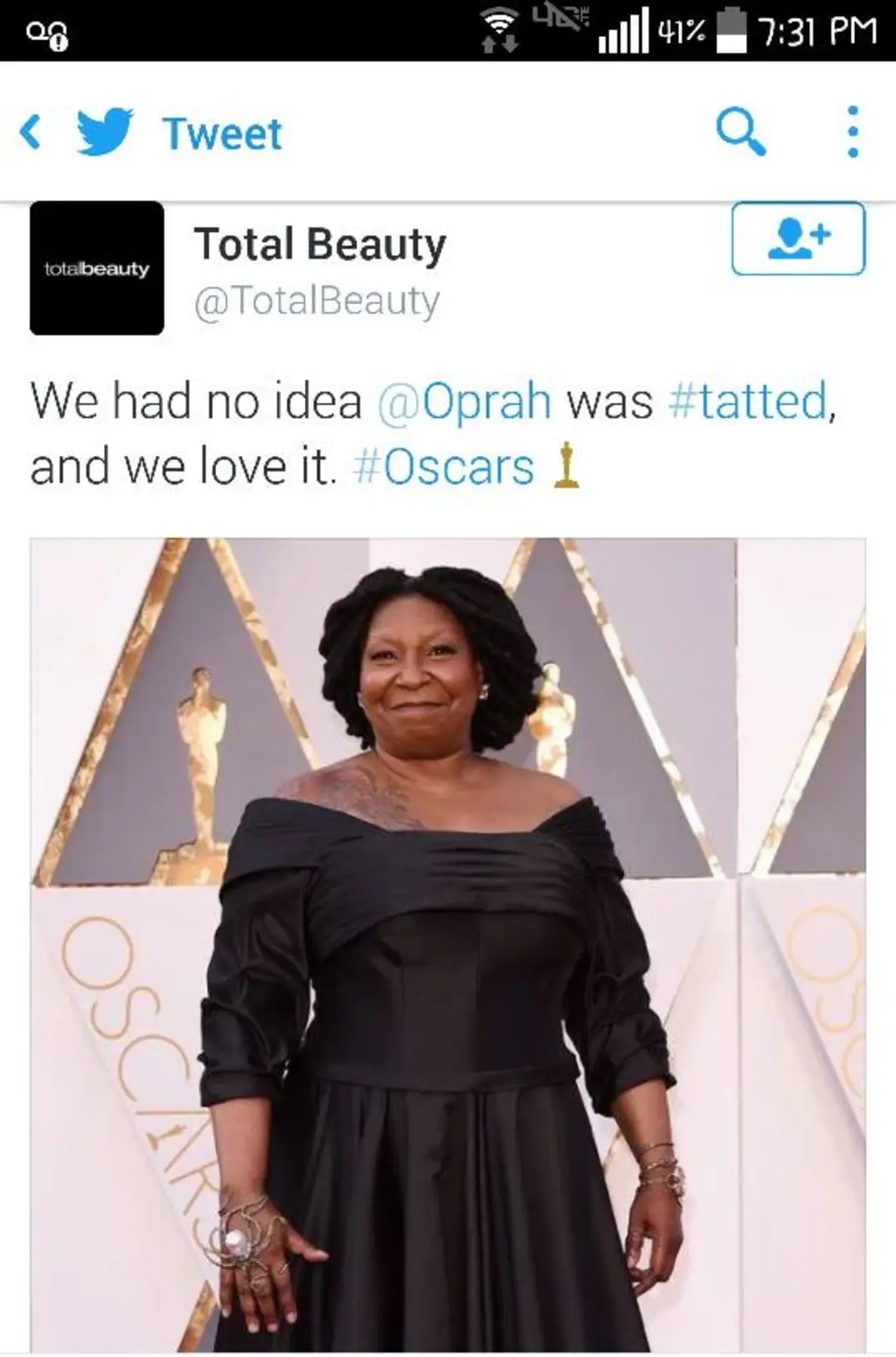Open the #Oscars hashtag
This screenshot has height=1357, width=896.
point(444,467)
